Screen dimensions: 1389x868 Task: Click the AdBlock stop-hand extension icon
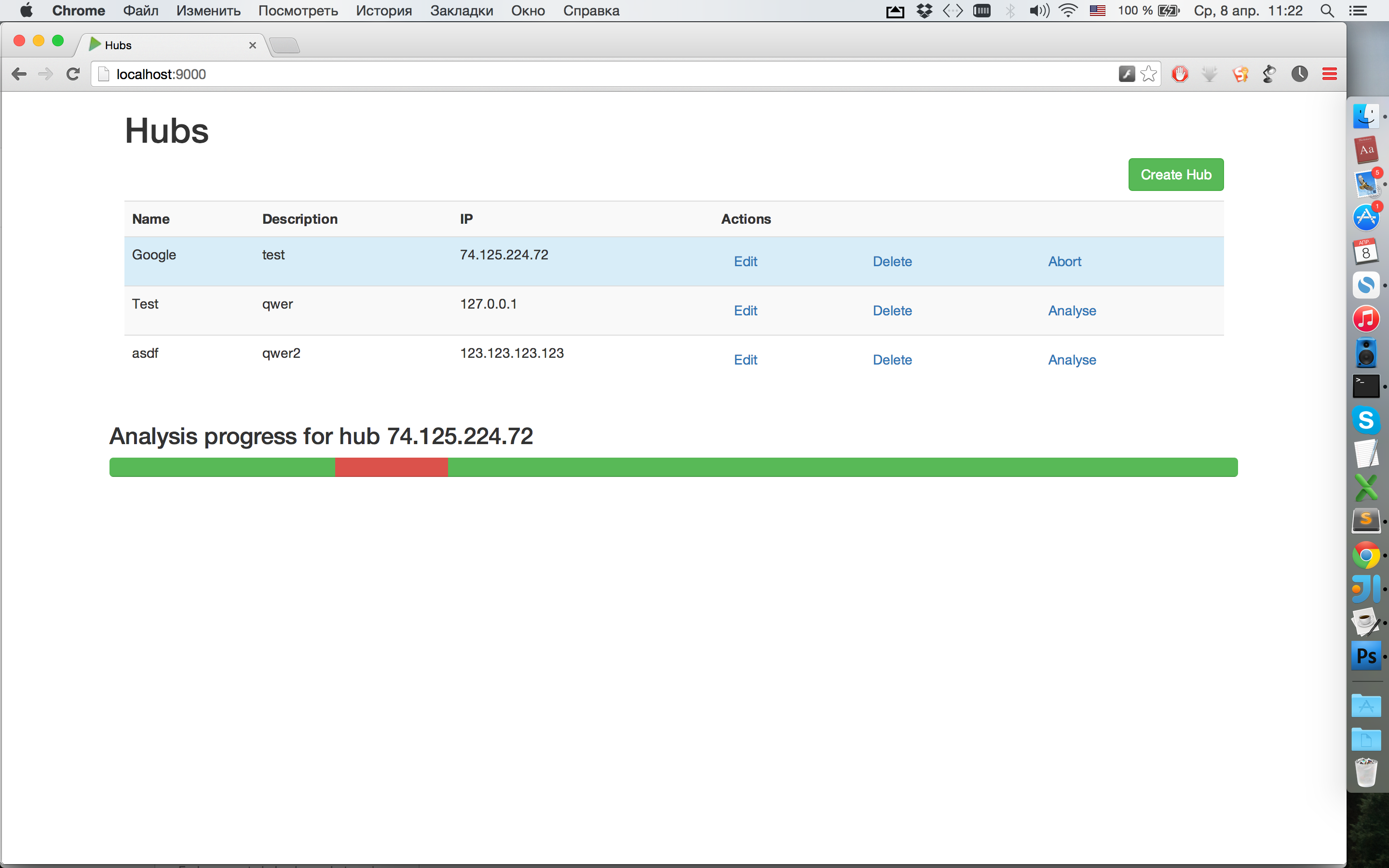tap(1180, 74)
